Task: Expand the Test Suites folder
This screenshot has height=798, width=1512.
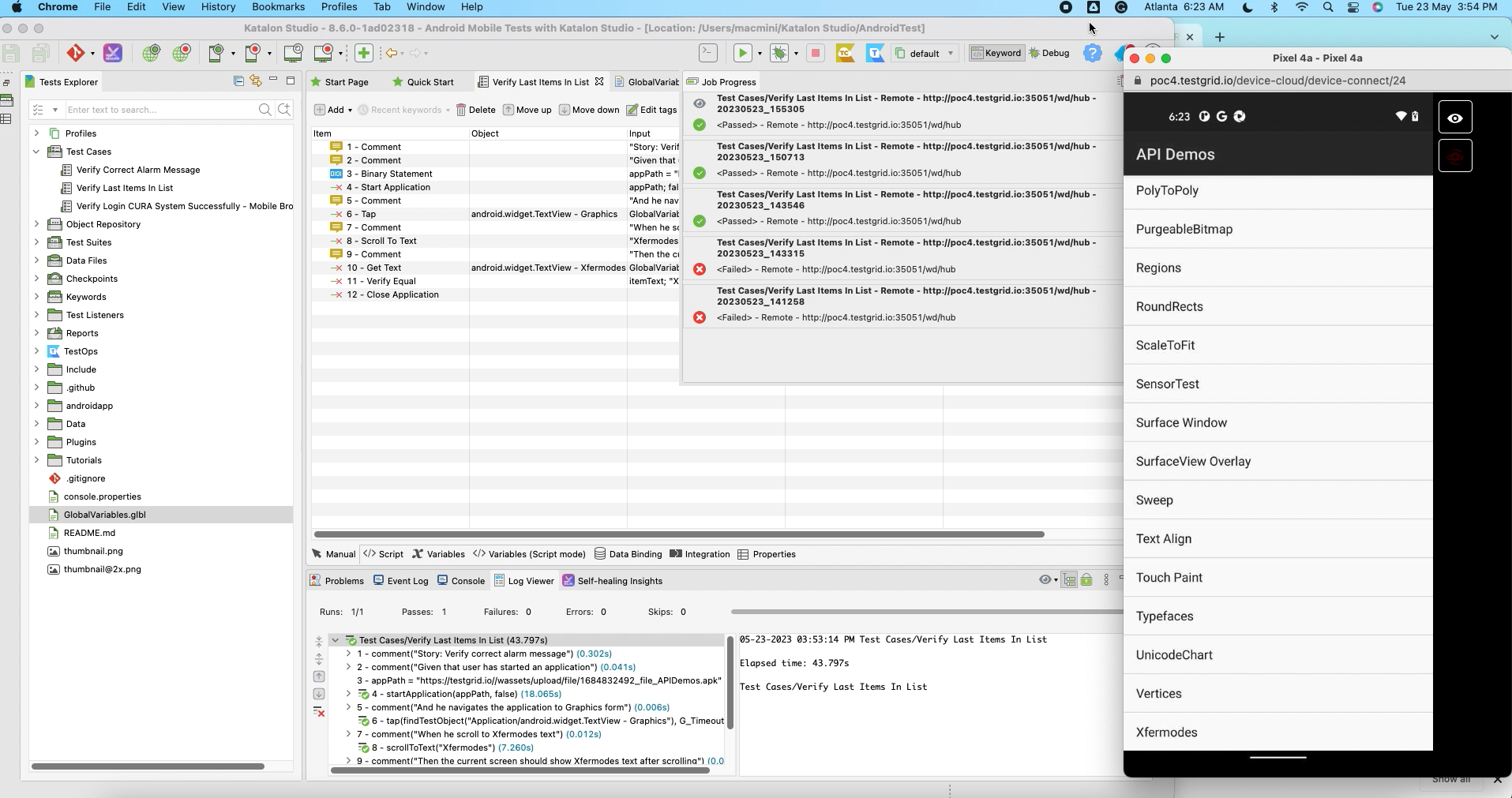Action: 36,242
